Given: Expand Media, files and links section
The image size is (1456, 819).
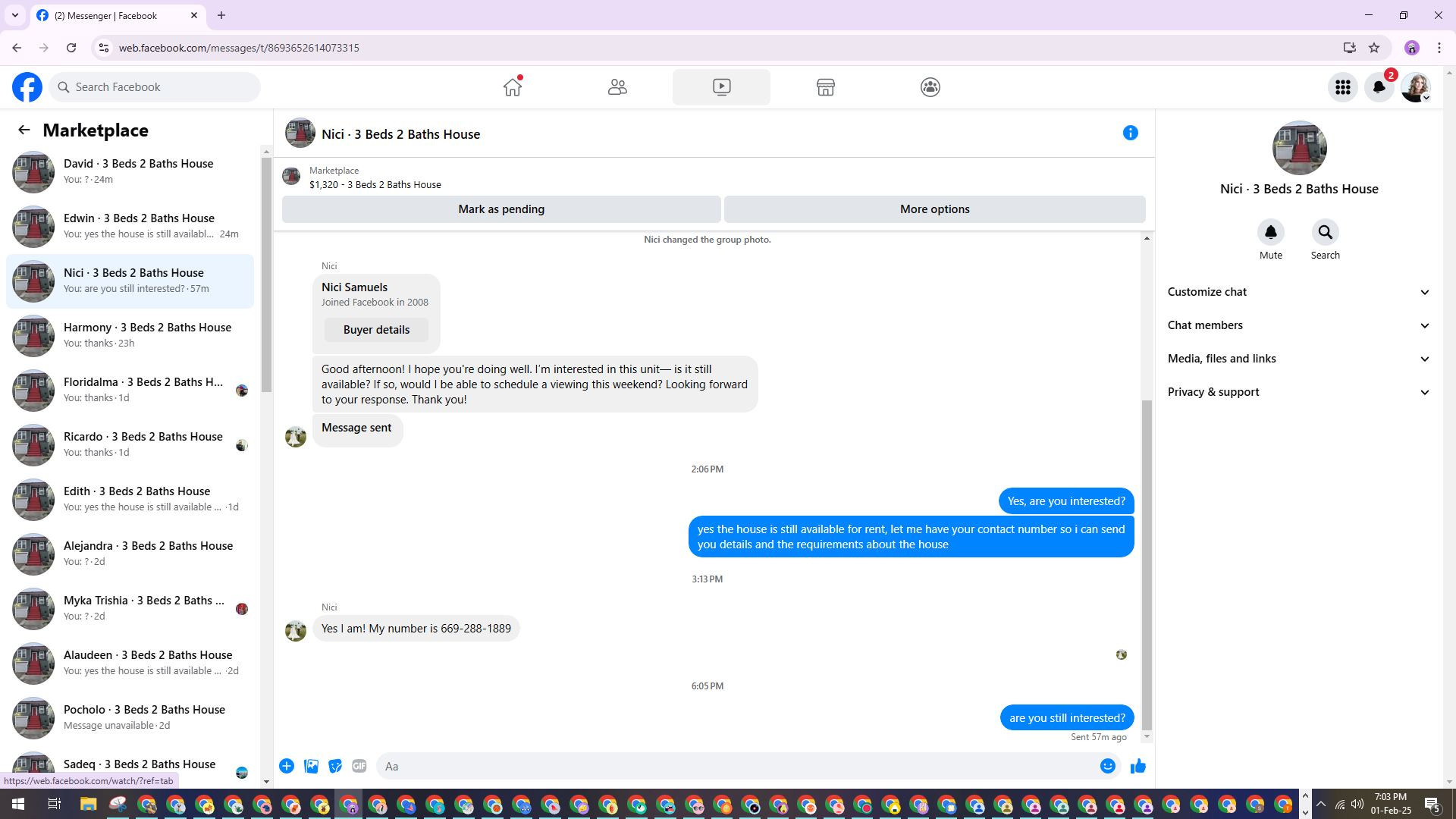Looking at the screenshot, I should coord(1298,359).
